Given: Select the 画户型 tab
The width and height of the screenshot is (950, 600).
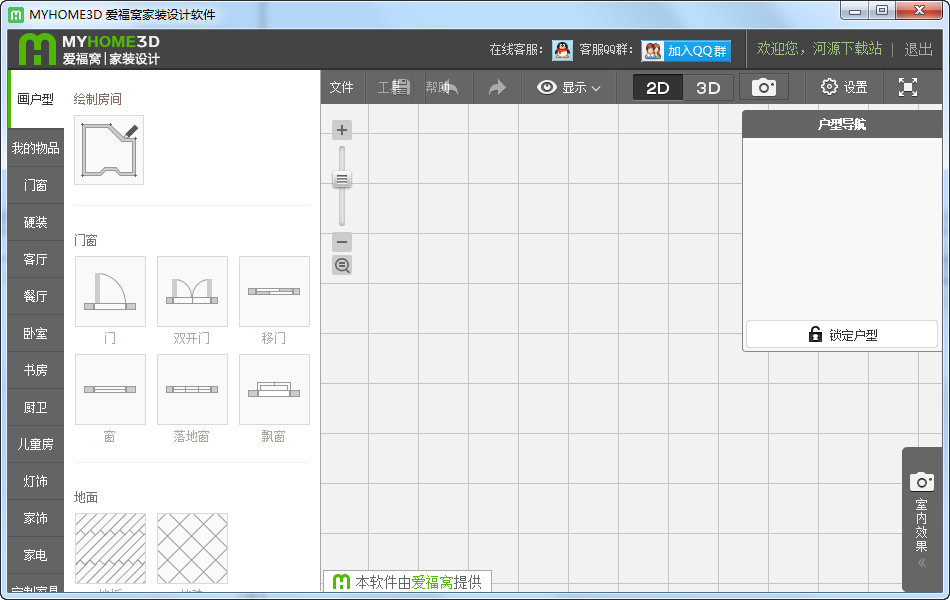Looking at the screenshot, I should click(x=36, y=99).
